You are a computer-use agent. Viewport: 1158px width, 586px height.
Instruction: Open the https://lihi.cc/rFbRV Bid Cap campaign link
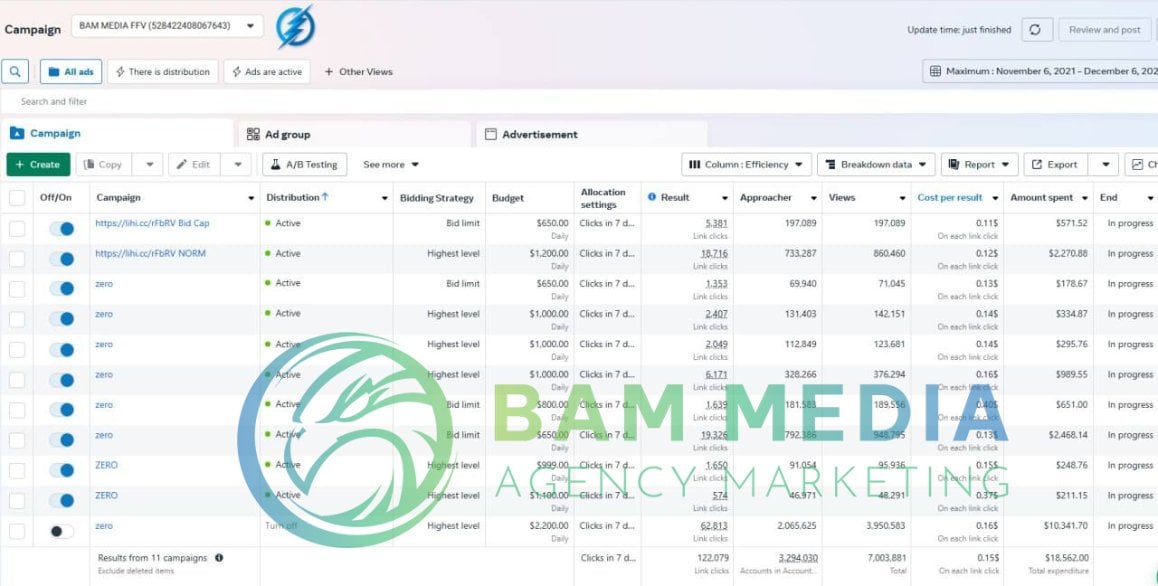[152, 223]
